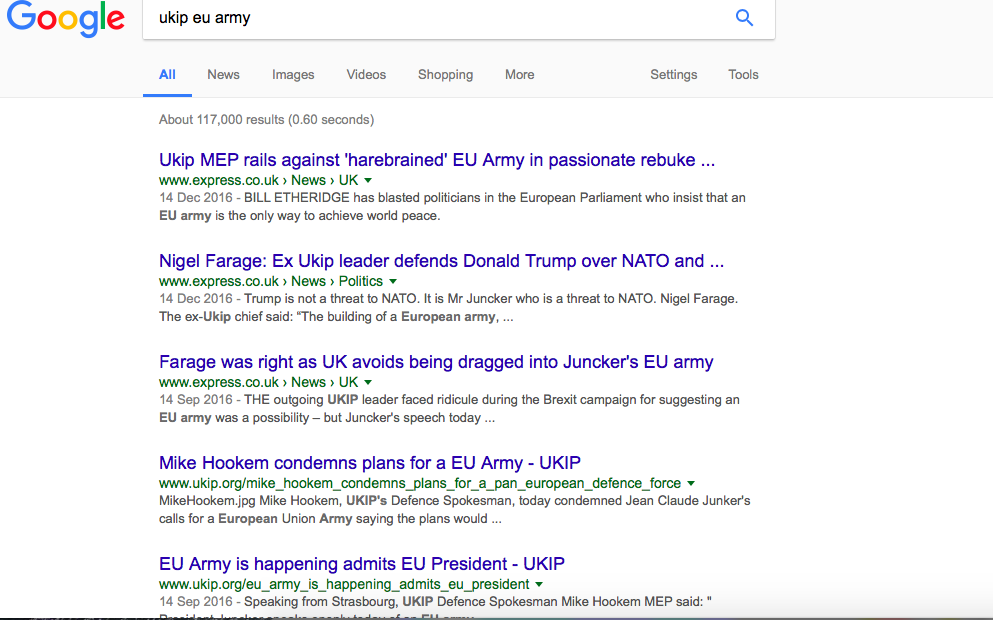Expand dropdown arrow next to 'News › Politics' URL

393,281
